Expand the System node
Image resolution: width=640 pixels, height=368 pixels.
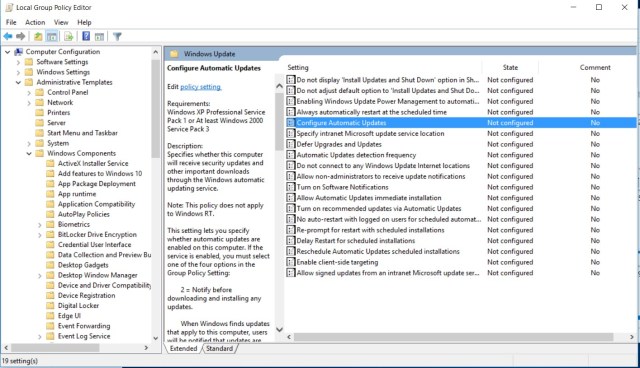tap(29, 143)
